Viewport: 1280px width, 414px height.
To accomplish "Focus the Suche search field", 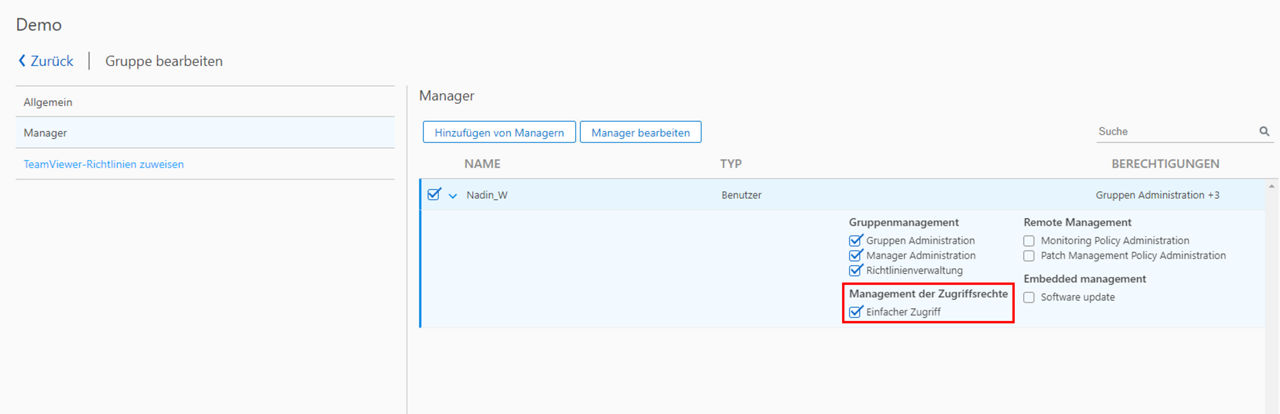I will coord(1175,131).
